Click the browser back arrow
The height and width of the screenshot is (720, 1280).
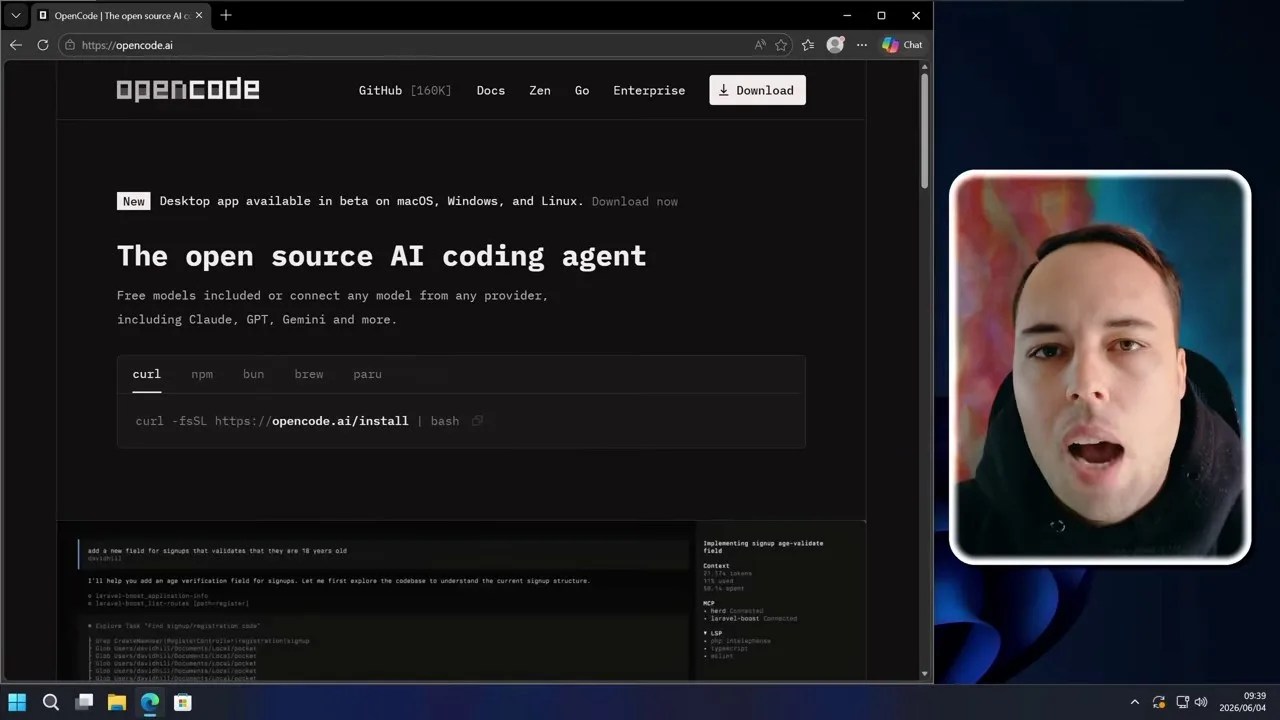coord(16,45)
